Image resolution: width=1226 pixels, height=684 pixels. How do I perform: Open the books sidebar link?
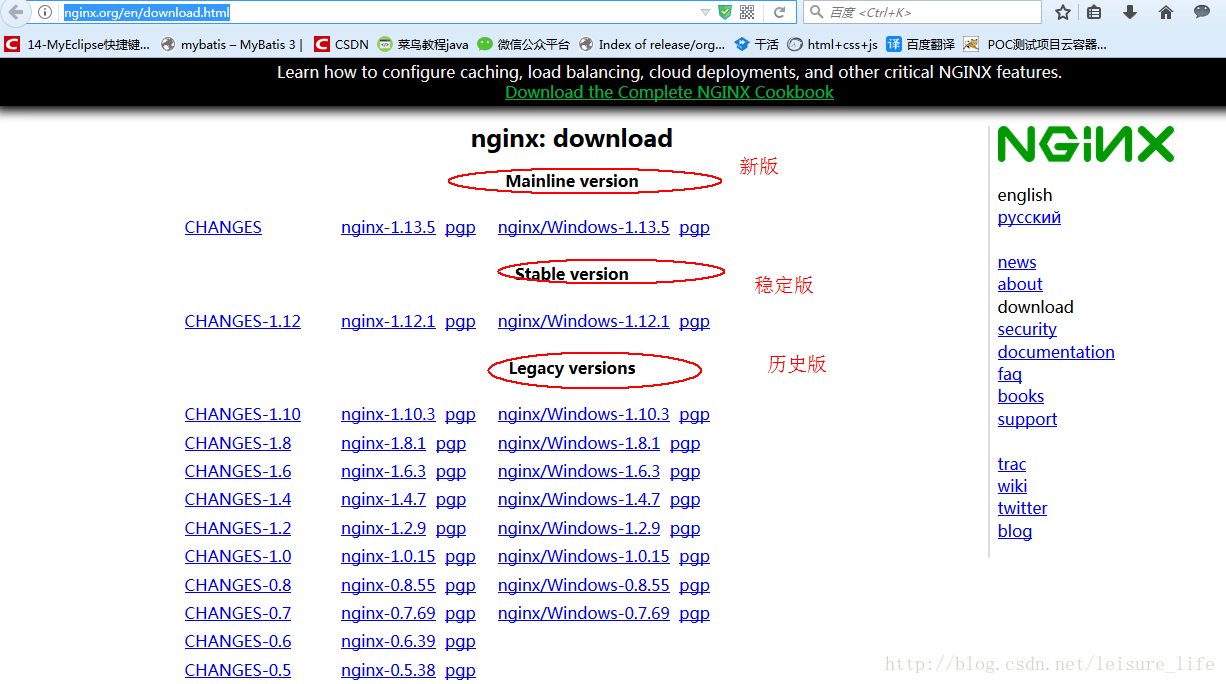click(x=1021, y=396)
